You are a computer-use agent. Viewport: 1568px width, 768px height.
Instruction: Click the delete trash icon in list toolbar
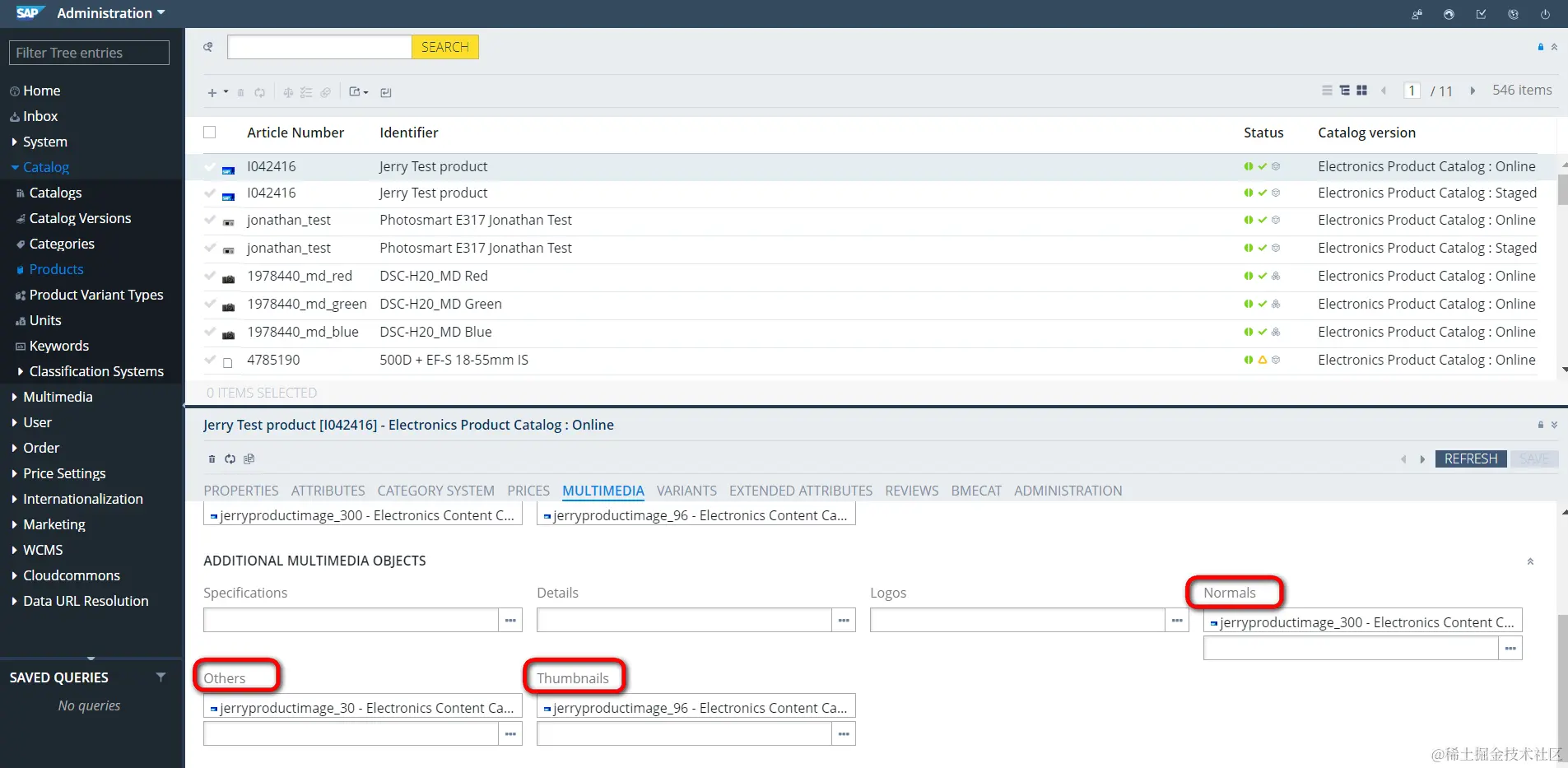(240, 93)
